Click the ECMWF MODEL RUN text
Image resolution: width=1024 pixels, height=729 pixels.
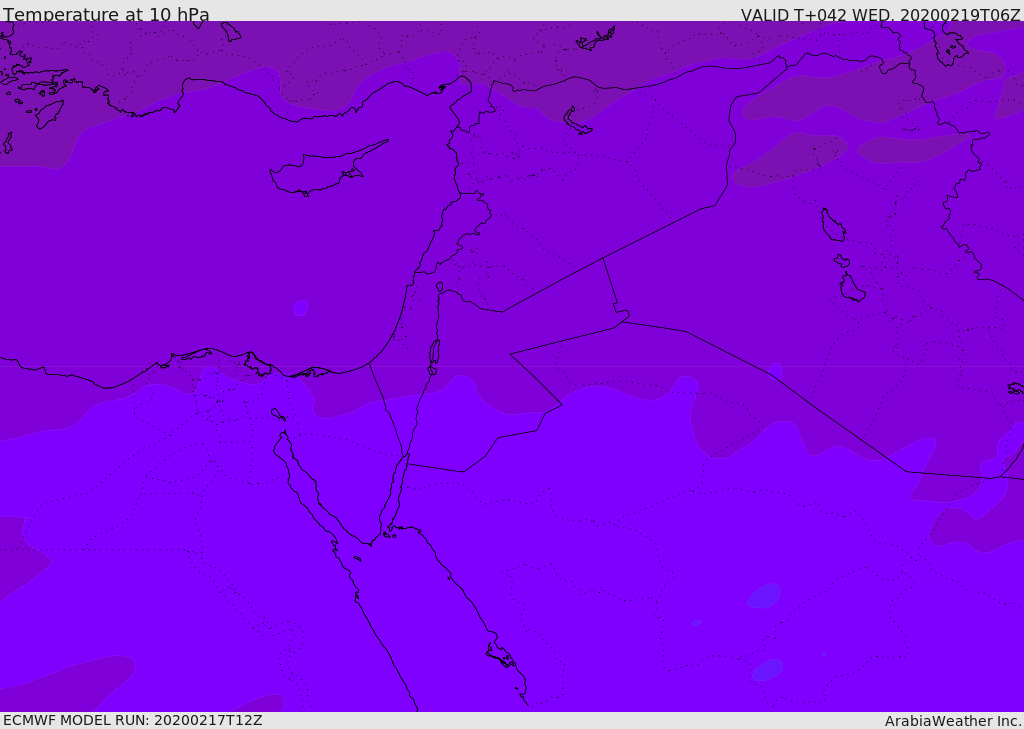tap(133, 720)
